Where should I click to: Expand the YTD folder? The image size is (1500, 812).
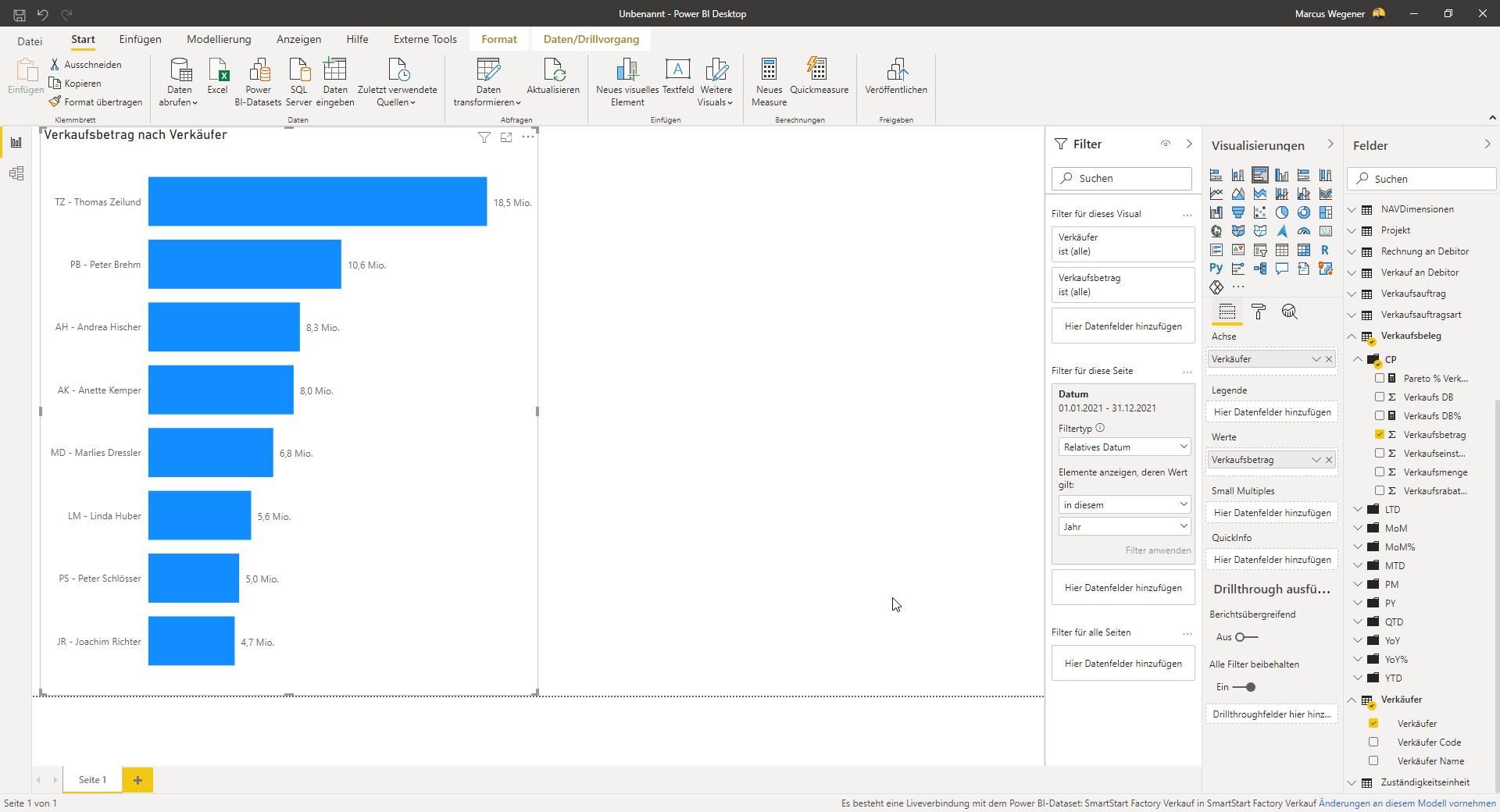1358,678
